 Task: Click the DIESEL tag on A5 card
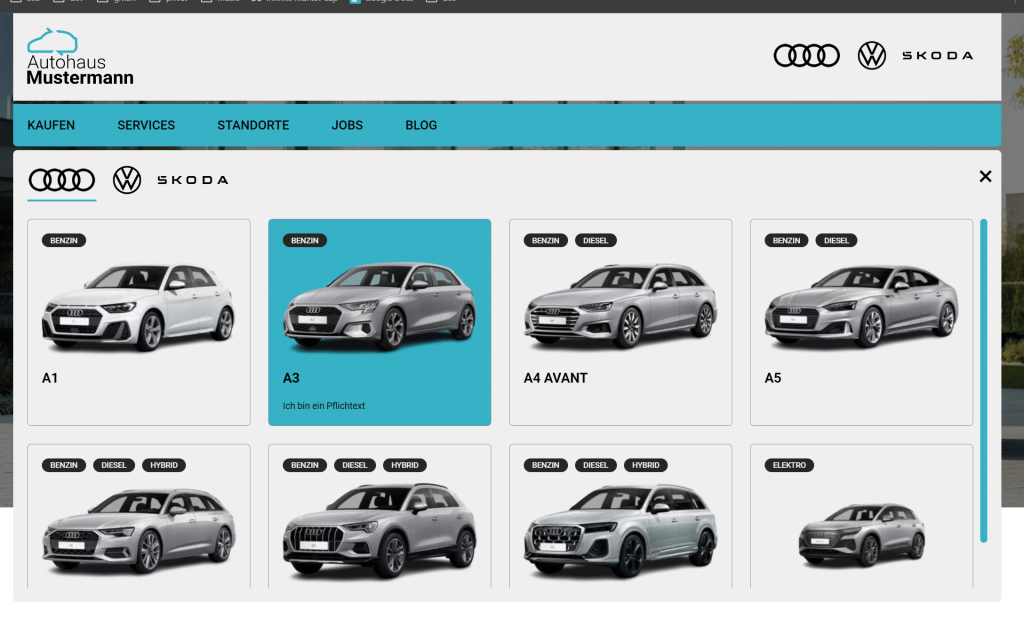[836, 241]
